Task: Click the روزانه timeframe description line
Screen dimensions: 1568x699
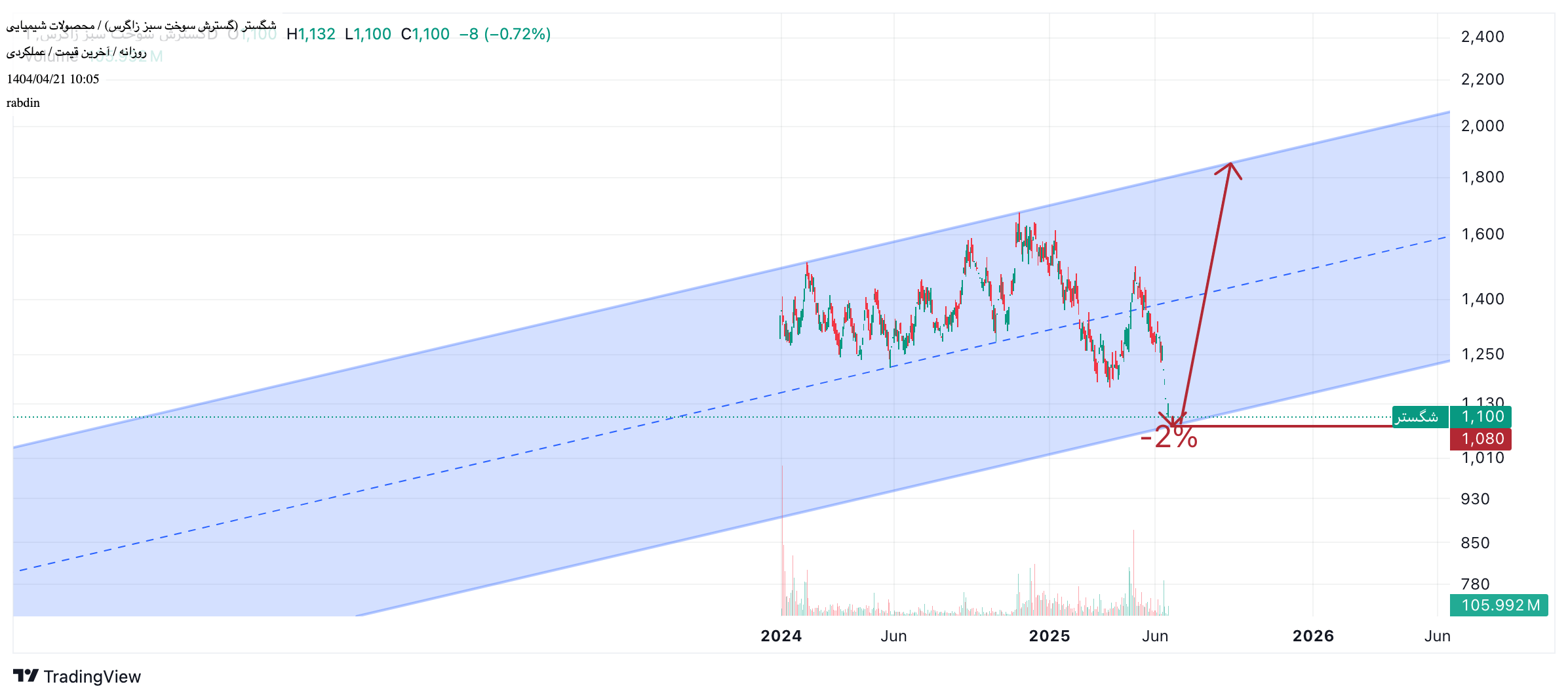Action: pos(76,52)
